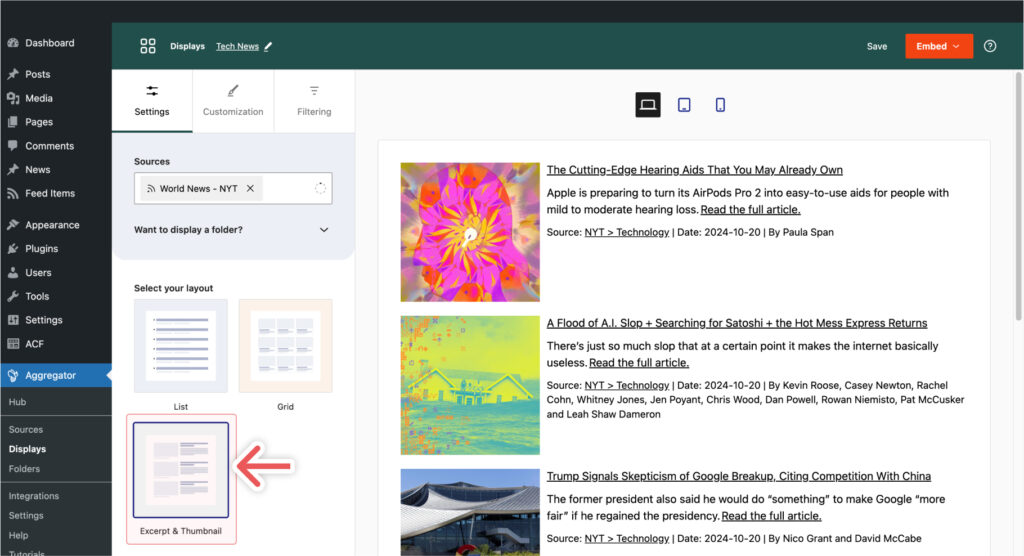Click 'Read the full article' for Google breakup
The width and height of the screenshot is (1024, 556).
(771, 516)
